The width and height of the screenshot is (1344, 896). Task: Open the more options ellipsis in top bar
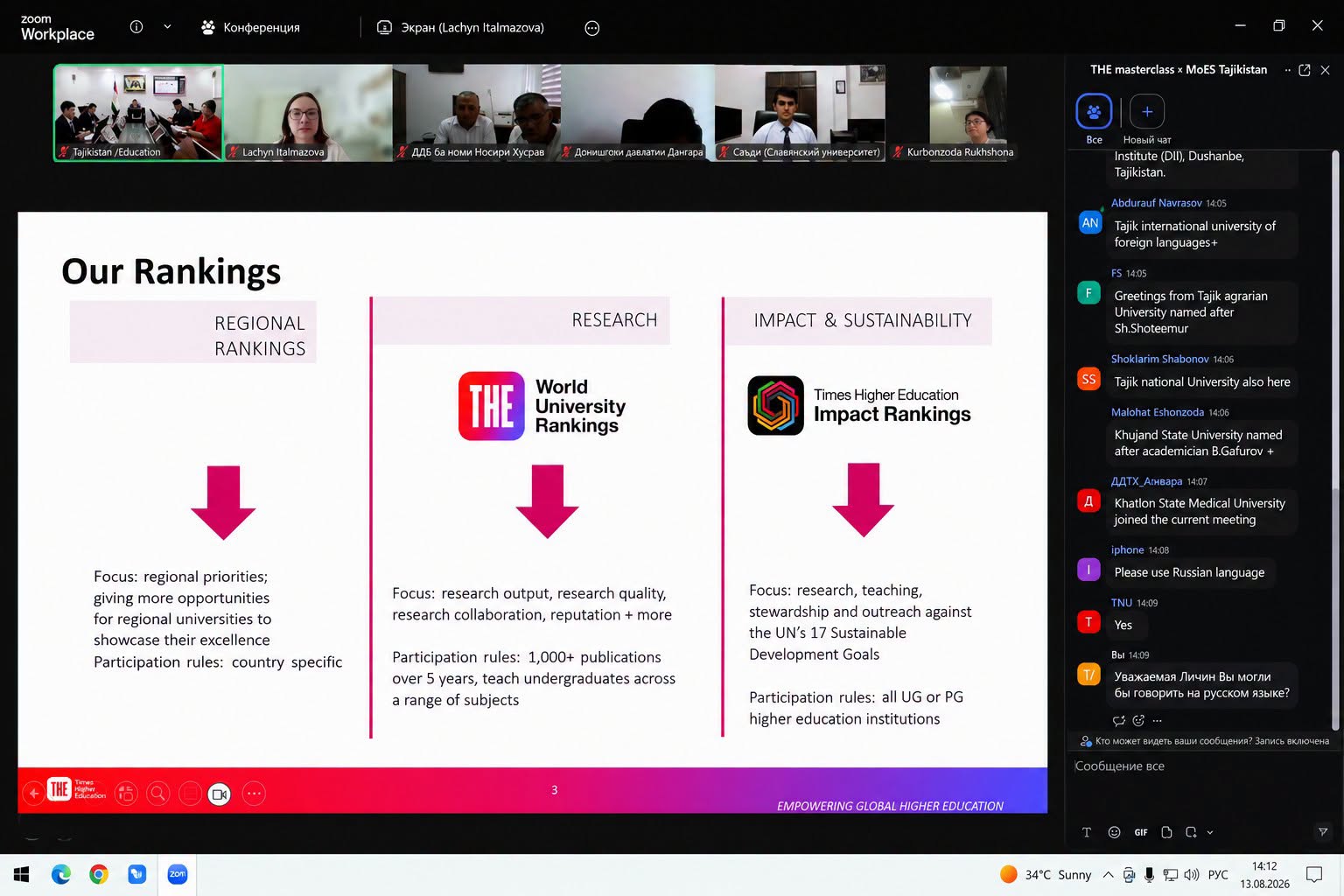tap(592, 28)
